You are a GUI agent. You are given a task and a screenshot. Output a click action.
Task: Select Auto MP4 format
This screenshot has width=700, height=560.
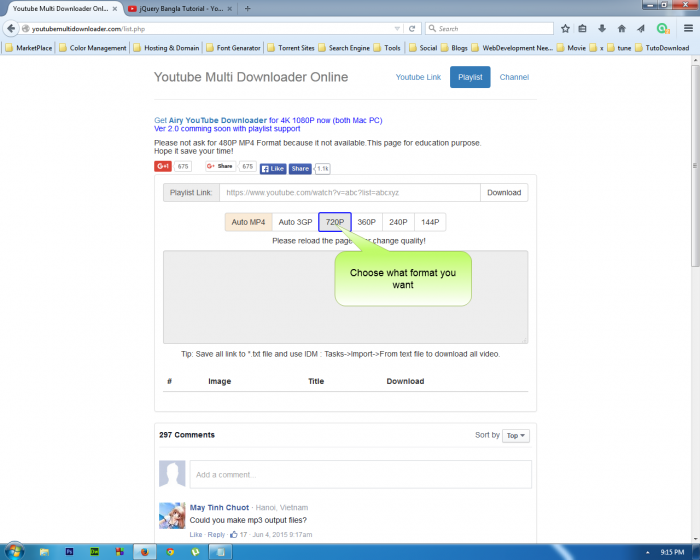point(248,222)
